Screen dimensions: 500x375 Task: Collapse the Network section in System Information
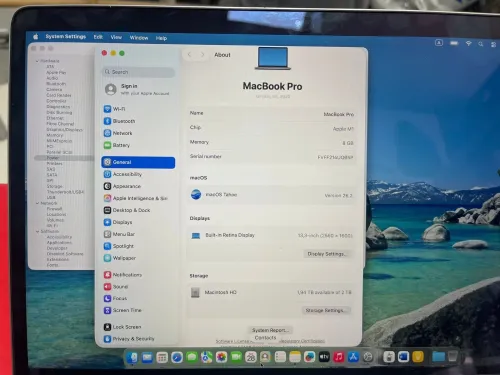click(37, 203)
